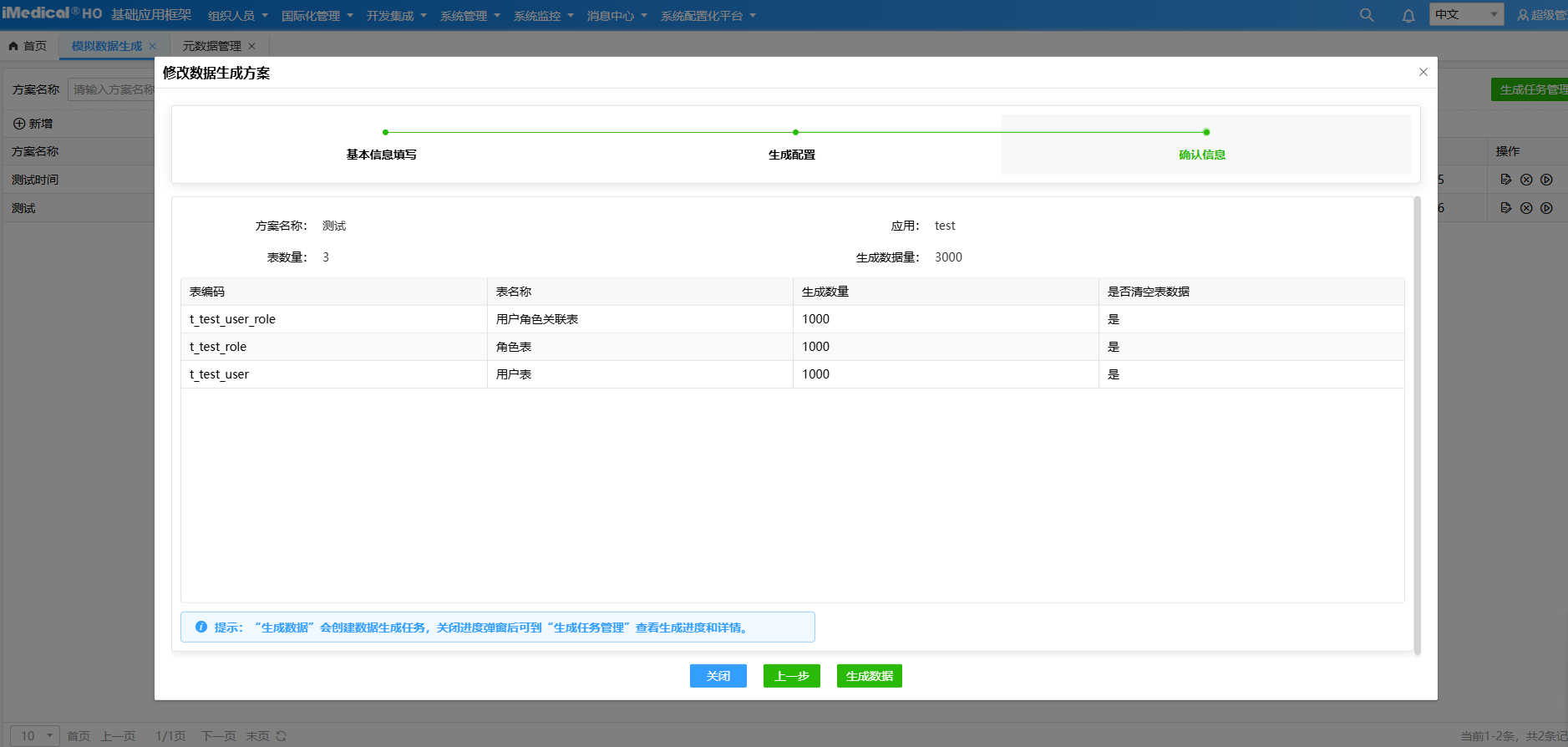This screenshot has height=747, width=1568.
Task: Click the blue 关闭 button
Action: pos(718,676)
